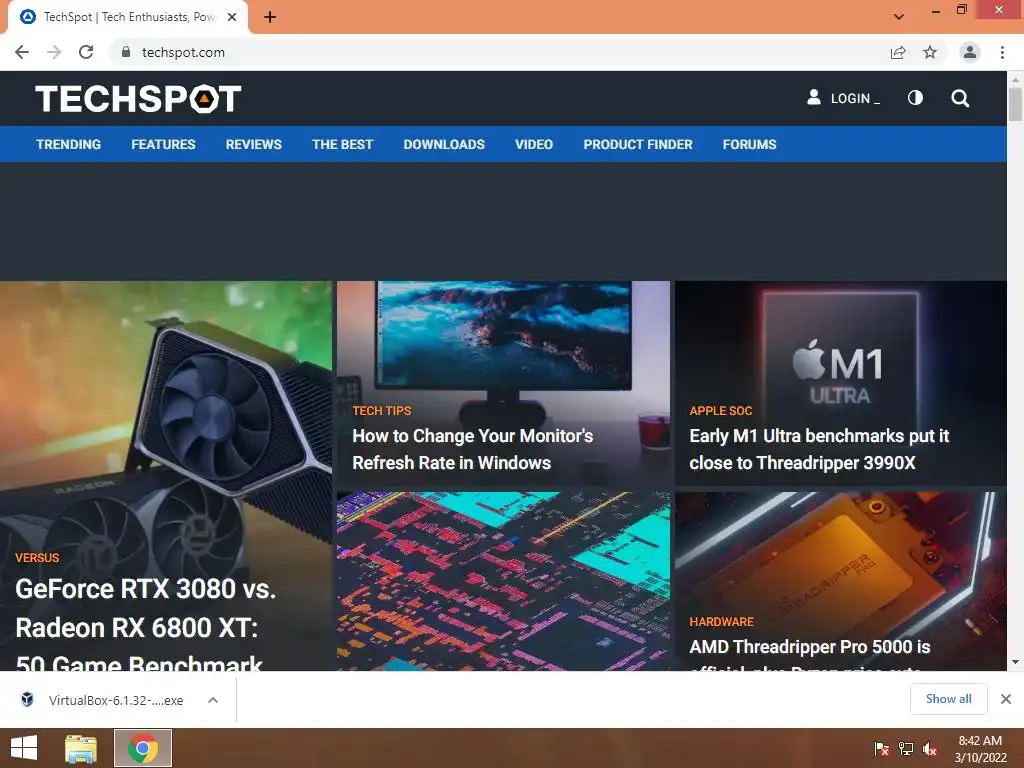Click the APPLE SOC category label
The width and height of the screenshot is (1024, 768).
(720, 410)
